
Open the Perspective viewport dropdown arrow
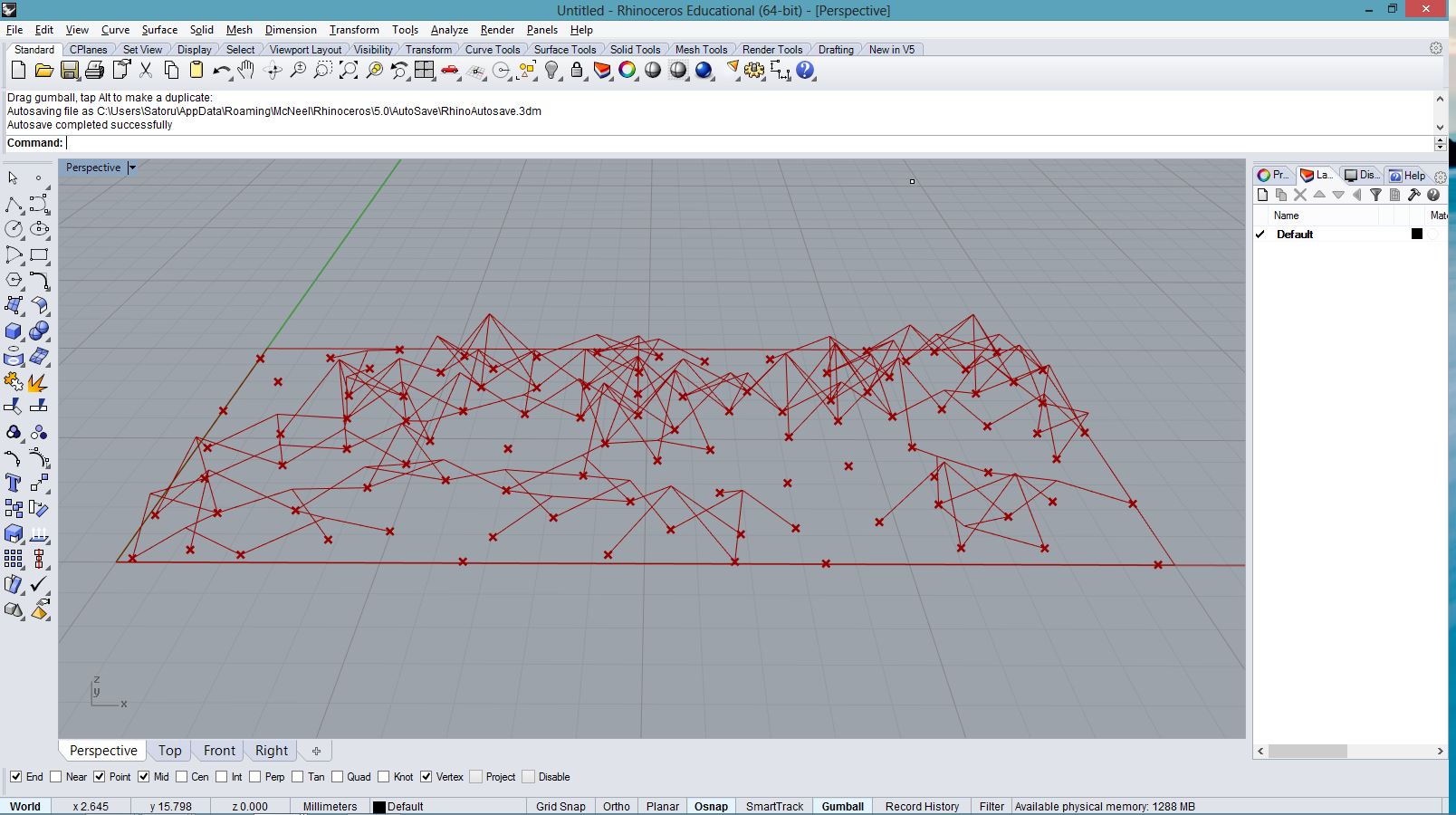click(x=132, y=168)
